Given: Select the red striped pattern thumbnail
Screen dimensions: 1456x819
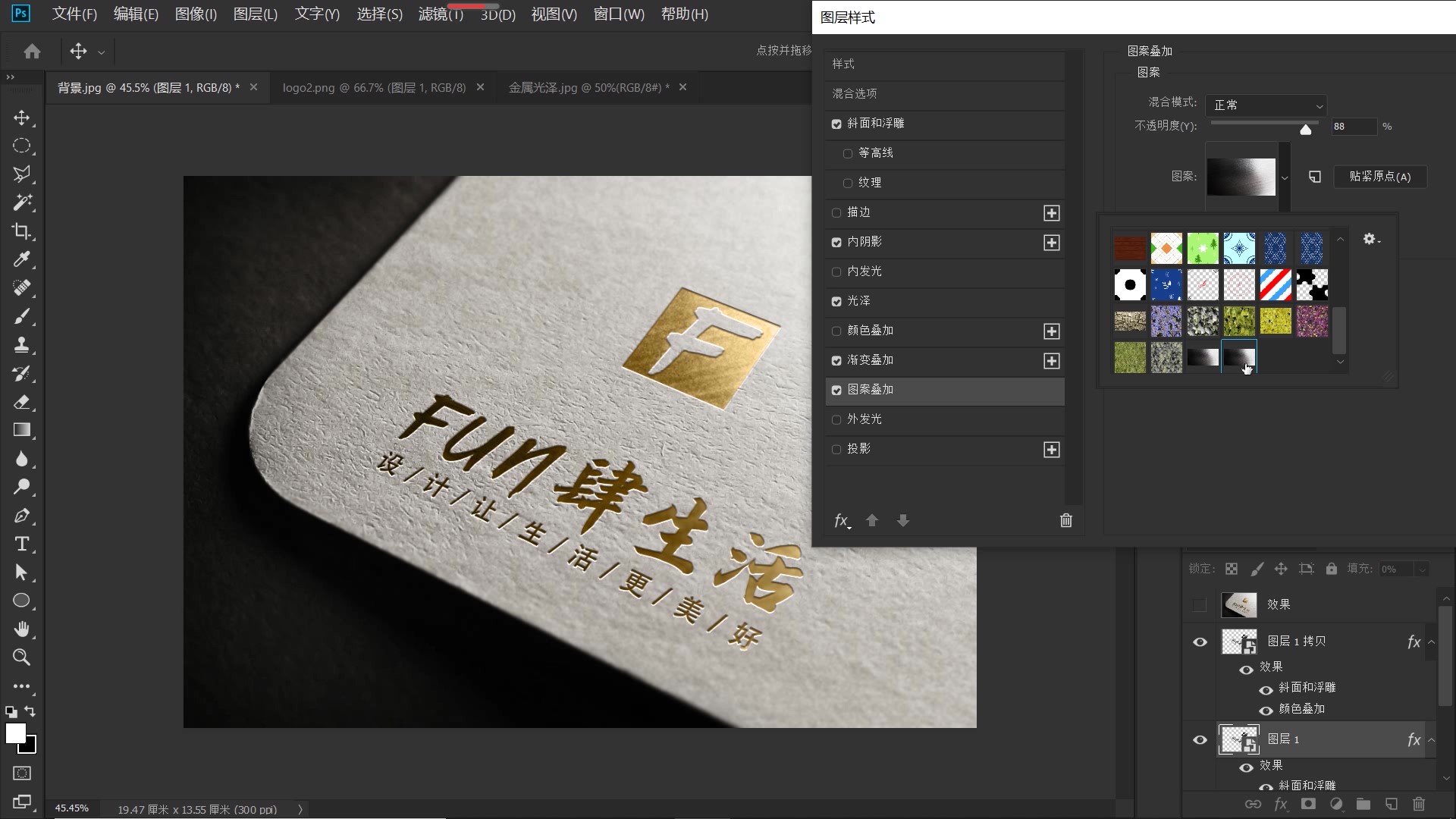Looking at the screenshot, I should [1275, 284].
